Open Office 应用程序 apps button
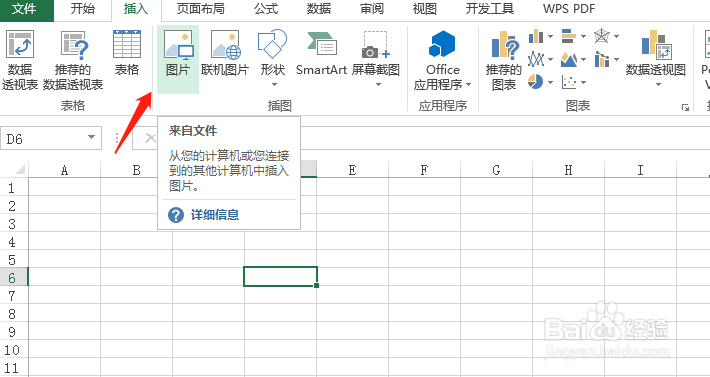710x377 pixels. 442,60
